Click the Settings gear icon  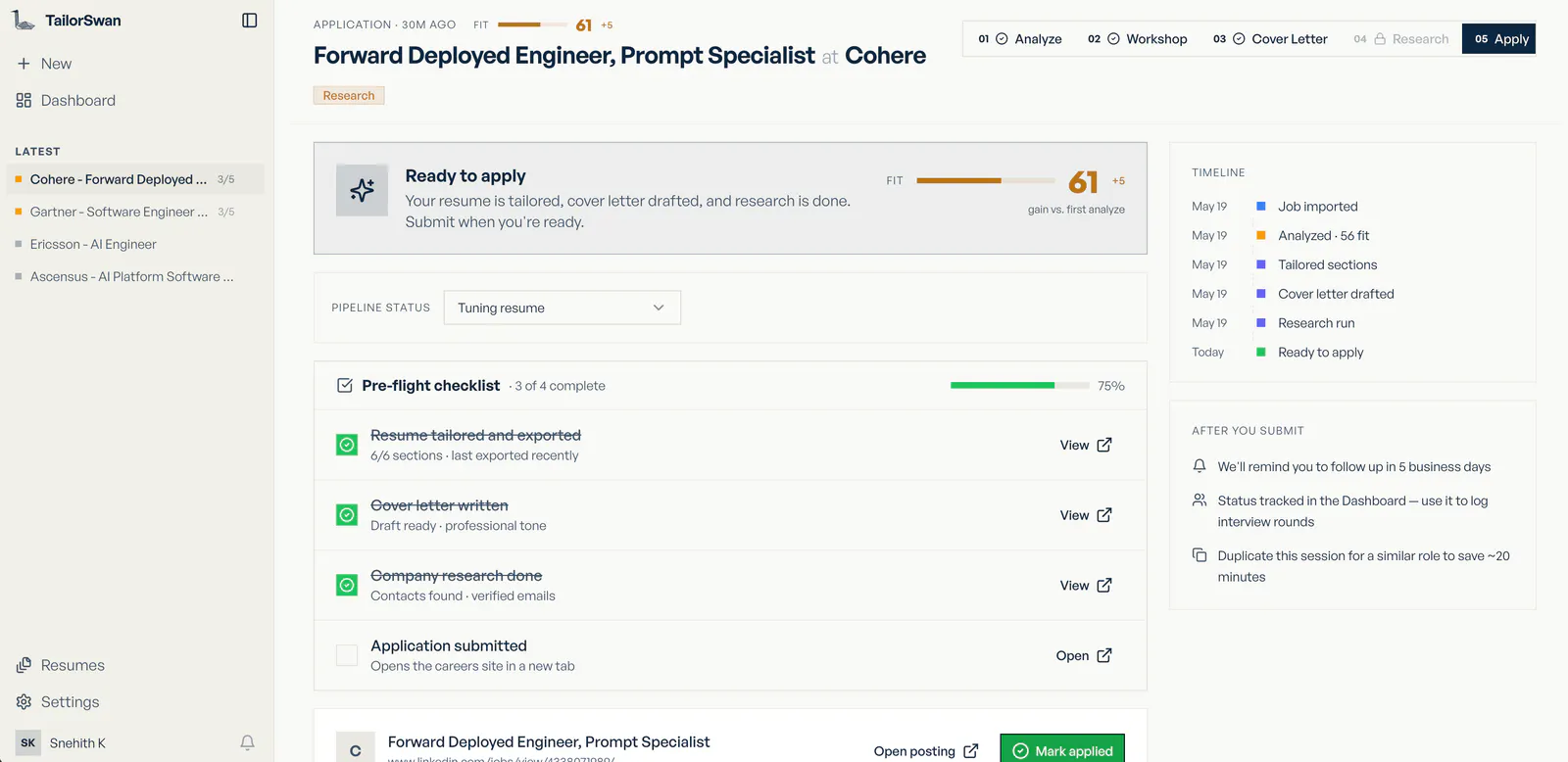tap(24, 702)
